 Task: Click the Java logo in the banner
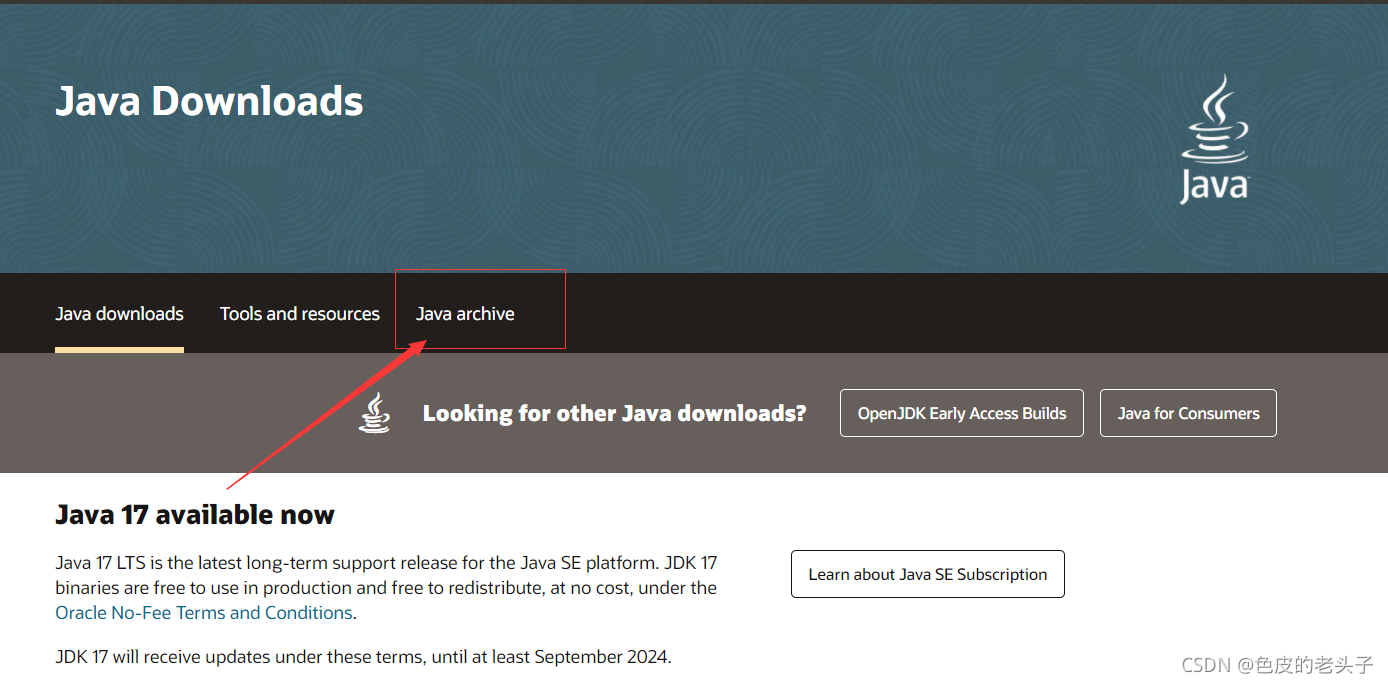[1214, 139]
